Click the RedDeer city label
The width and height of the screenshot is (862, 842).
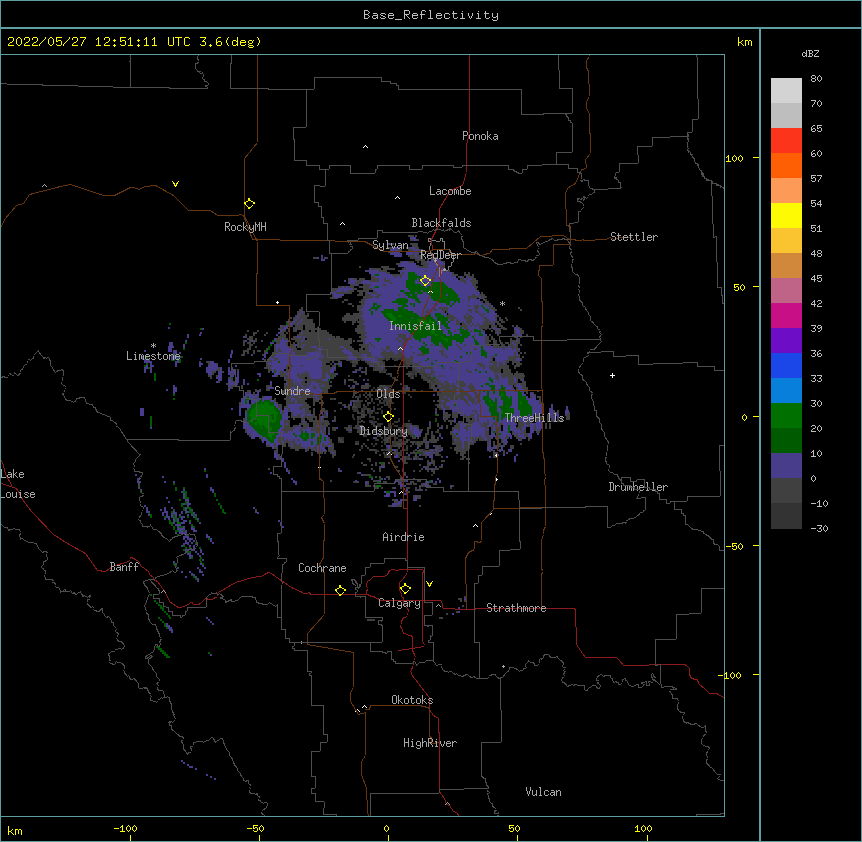point(440,255)
